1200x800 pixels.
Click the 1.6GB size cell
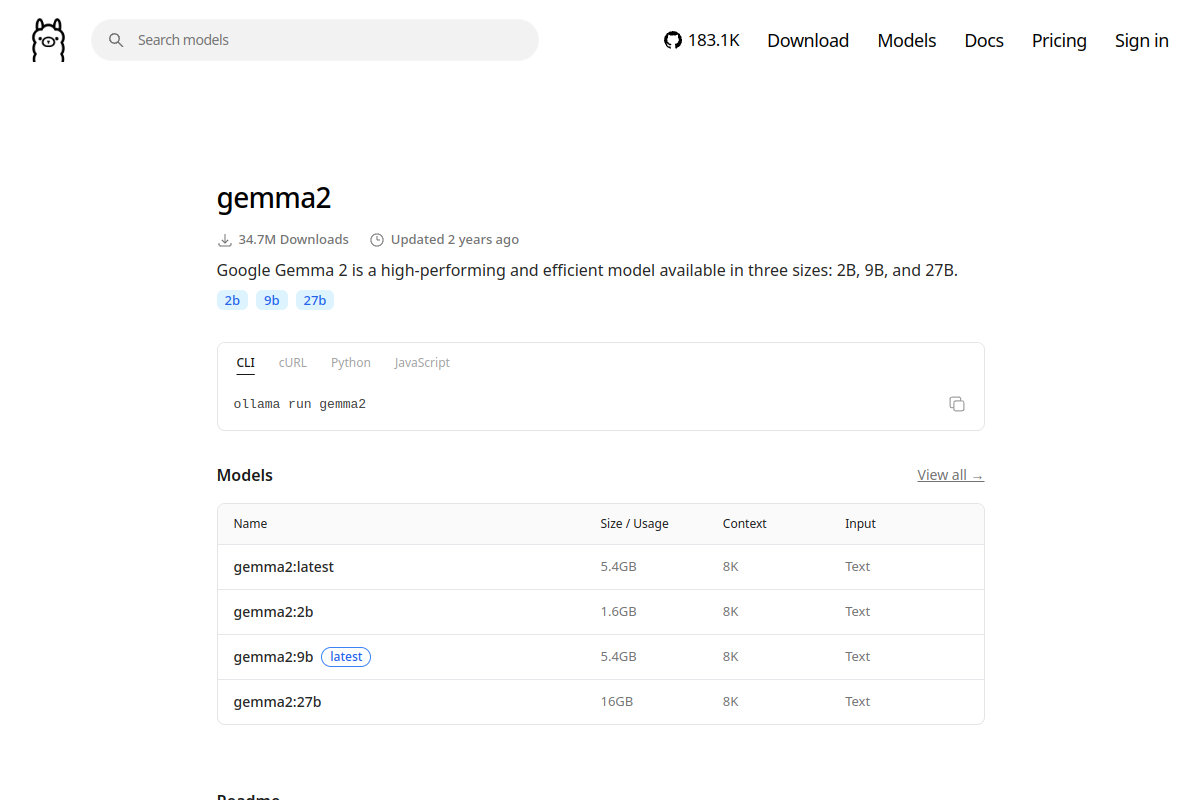tap(619, 612)
